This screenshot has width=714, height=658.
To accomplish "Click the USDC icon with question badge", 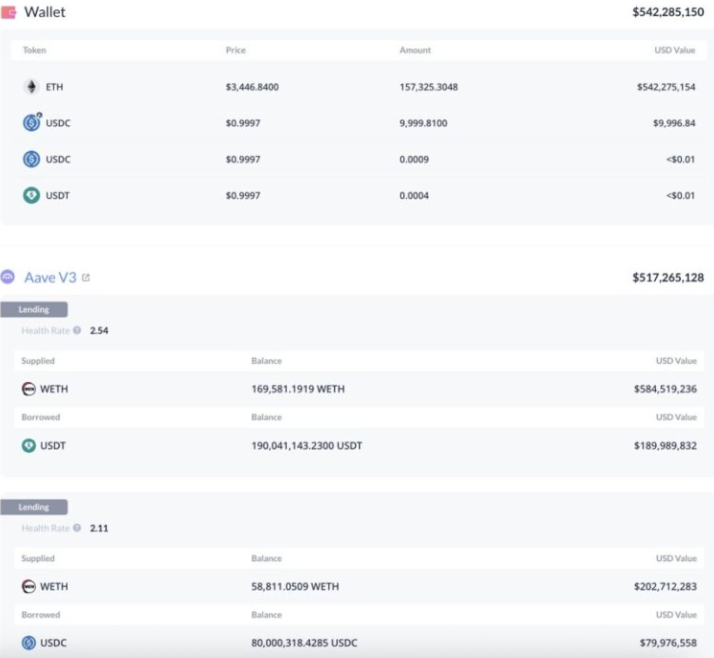I will pos(32,122).
